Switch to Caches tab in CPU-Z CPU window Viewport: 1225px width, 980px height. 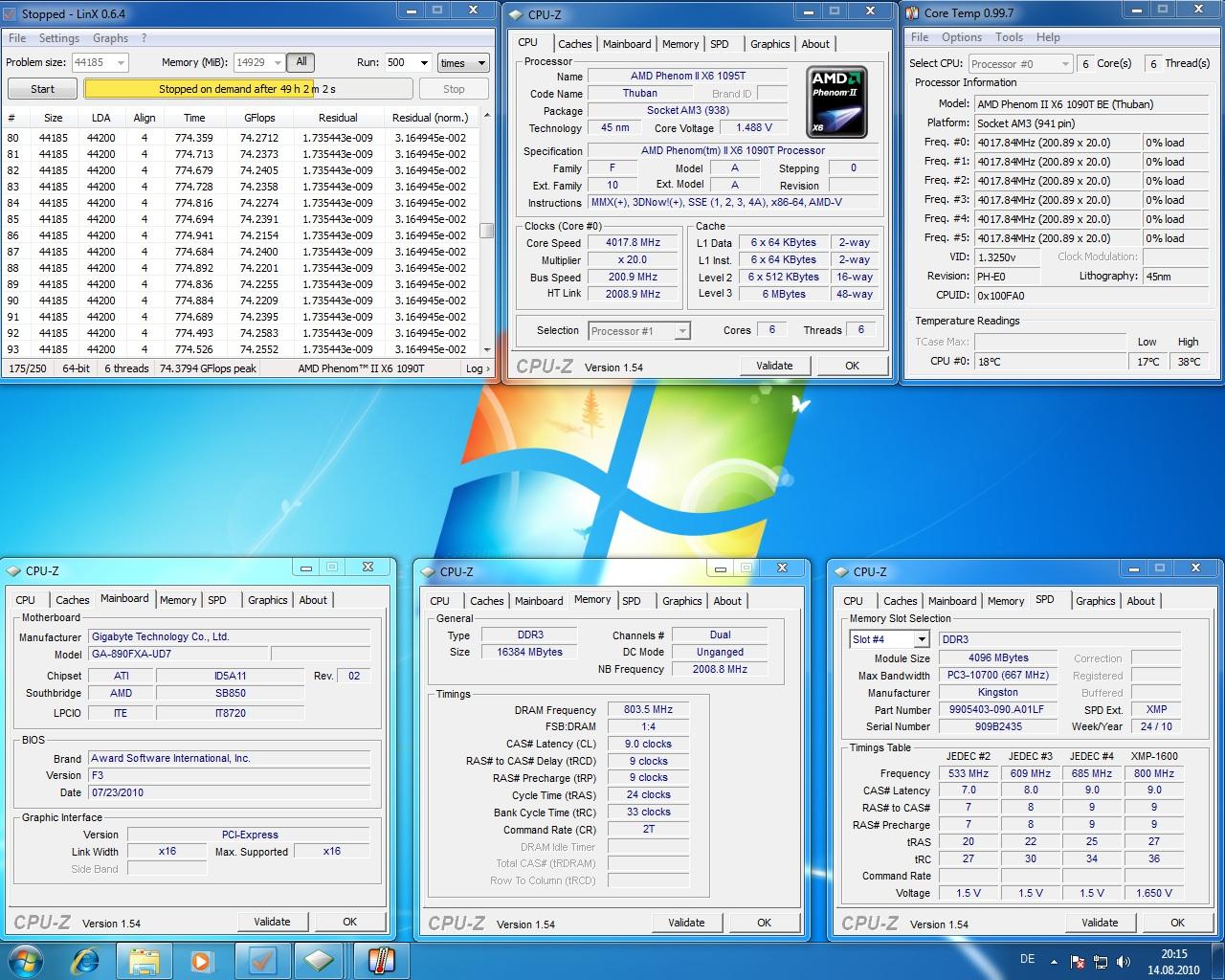pyautogui.click(x=574, y=44)
